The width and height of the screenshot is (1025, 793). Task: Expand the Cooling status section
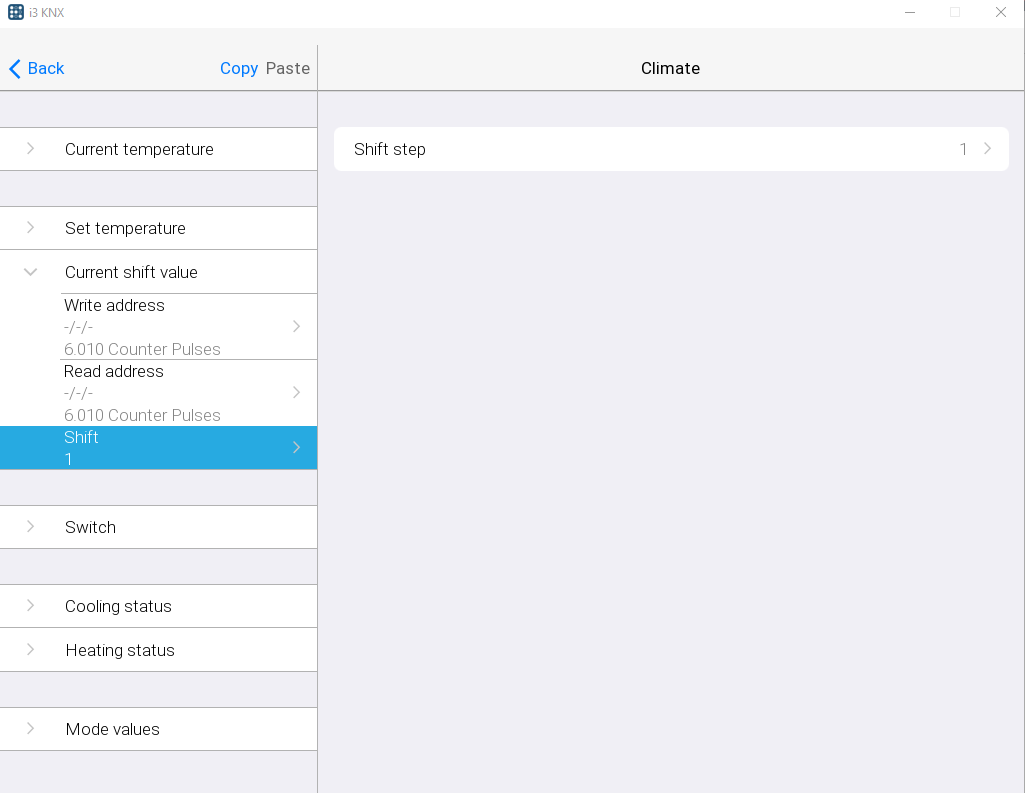pyautogui.click(x=118, y=606)
